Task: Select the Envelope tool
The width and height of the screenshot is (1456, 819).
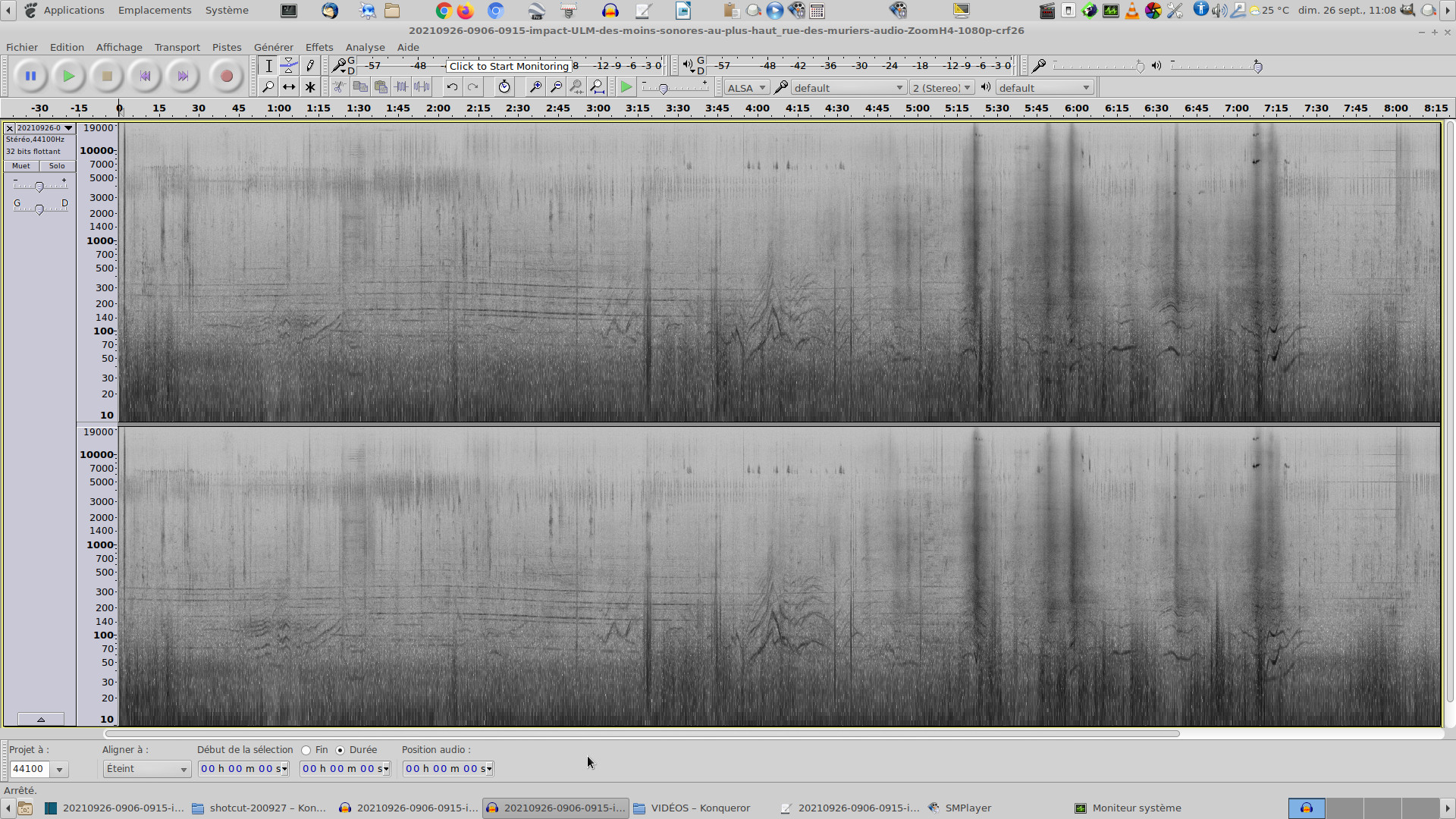Action: (x=289, y=66)
